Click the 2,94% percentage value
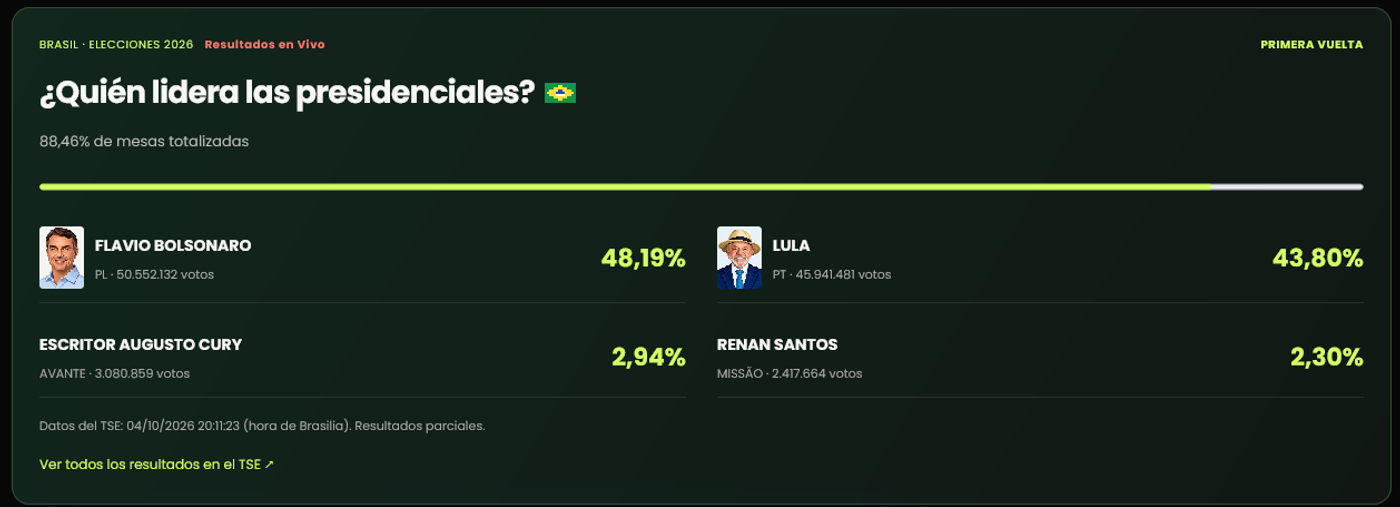 [649, 357]
